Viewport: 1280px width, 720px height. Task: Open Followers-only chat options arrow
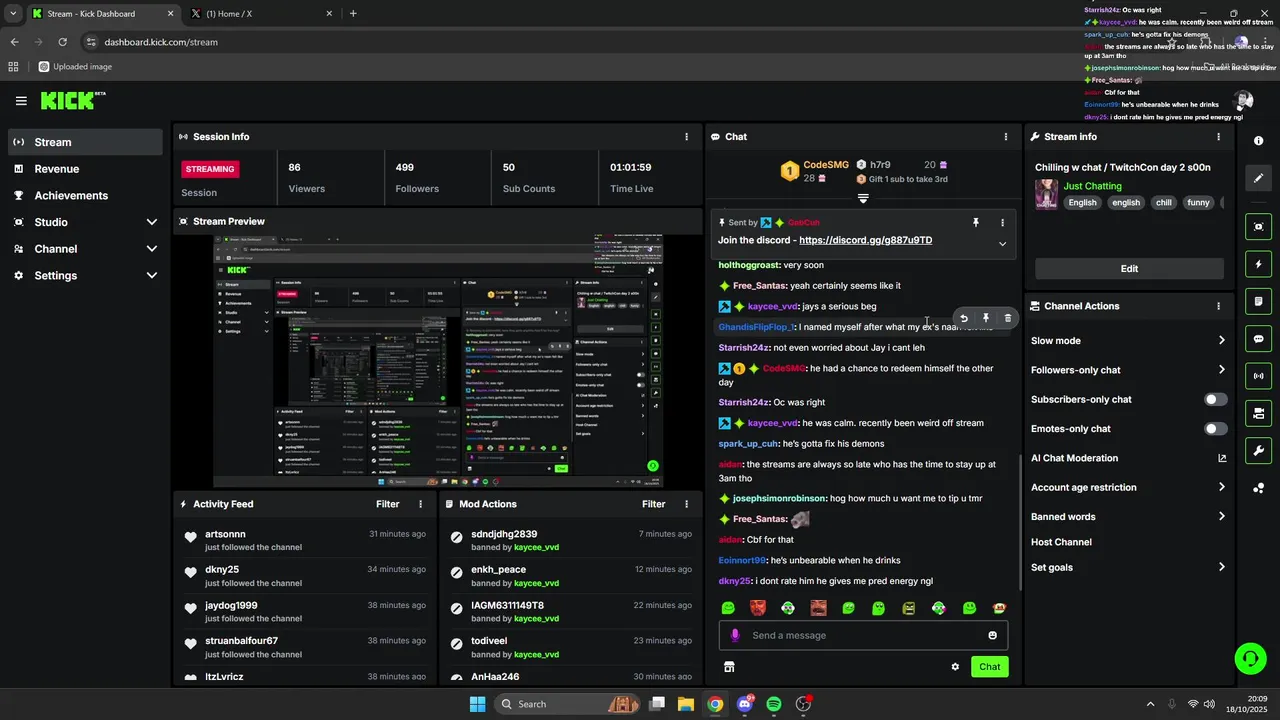[1221, 370]
